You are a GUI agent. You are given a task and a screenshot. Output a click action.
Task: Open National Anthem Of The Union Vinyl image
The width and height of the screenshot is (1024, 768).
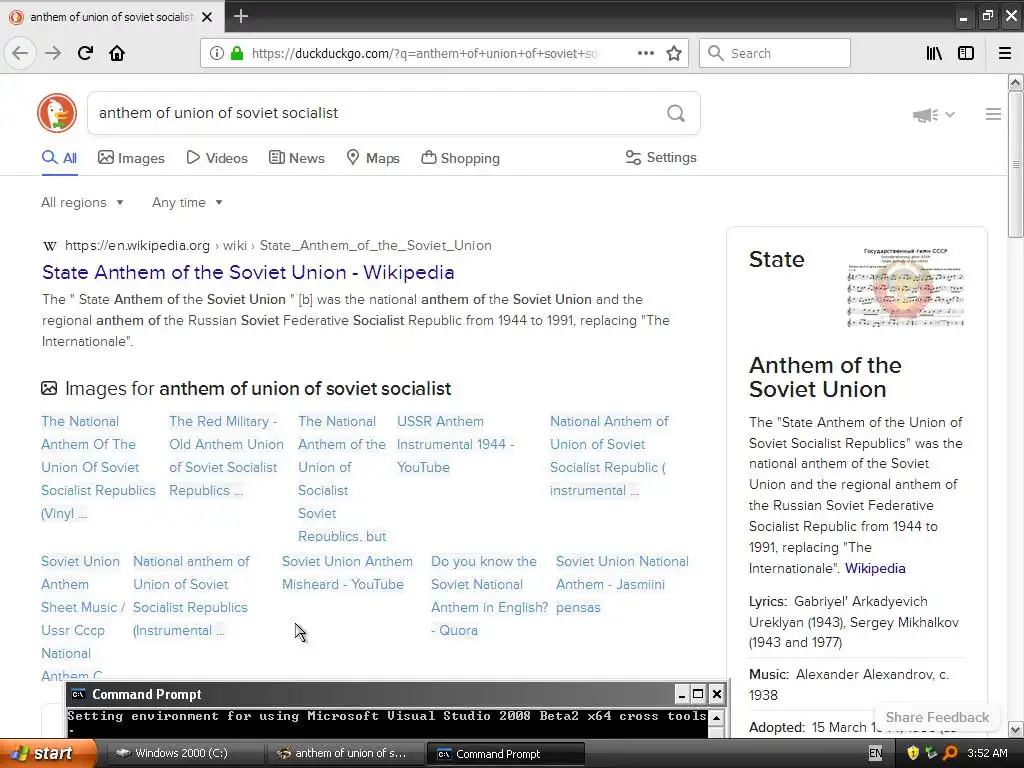pos(98,467)
